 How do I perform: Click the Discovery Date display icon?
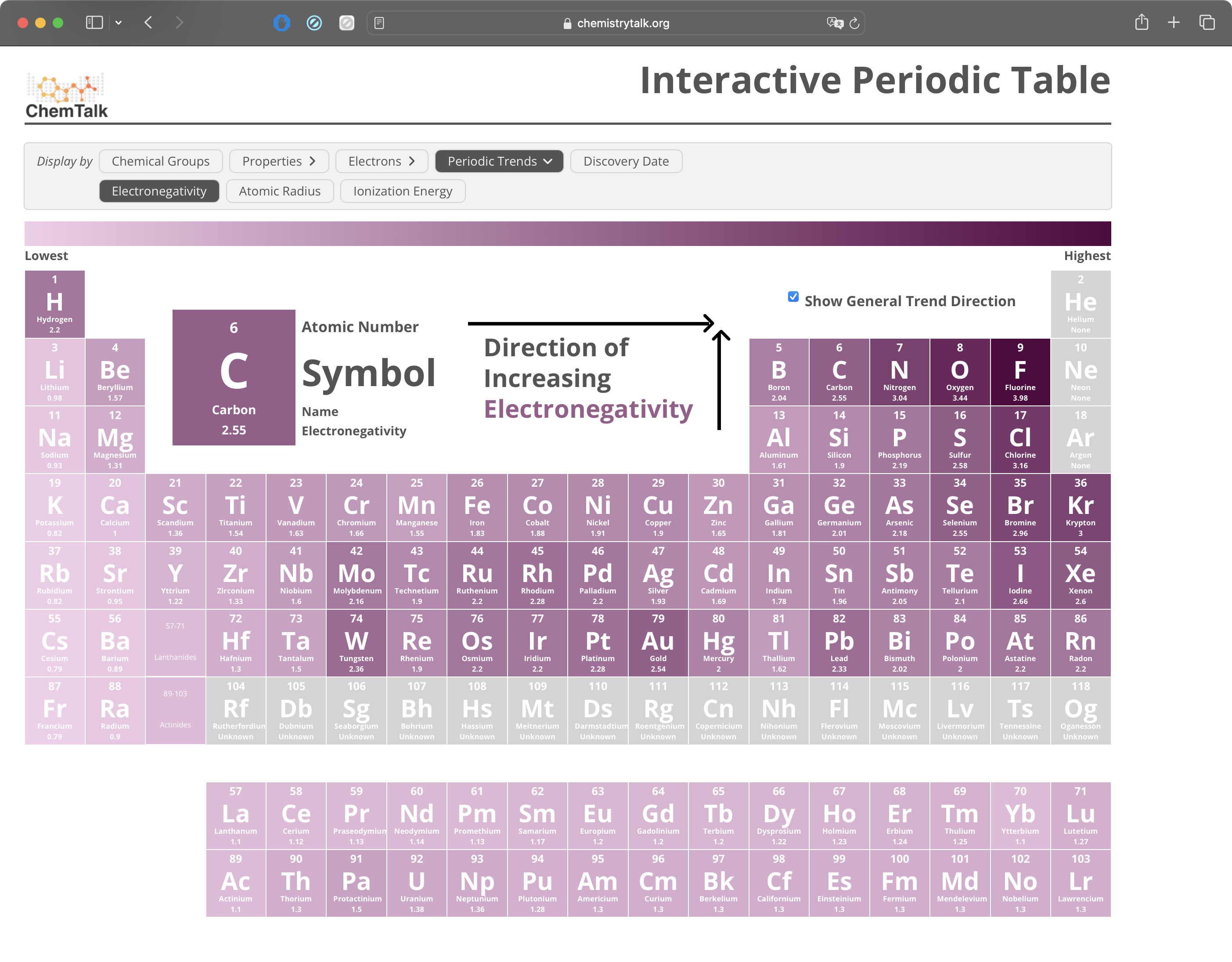point(626,161)
